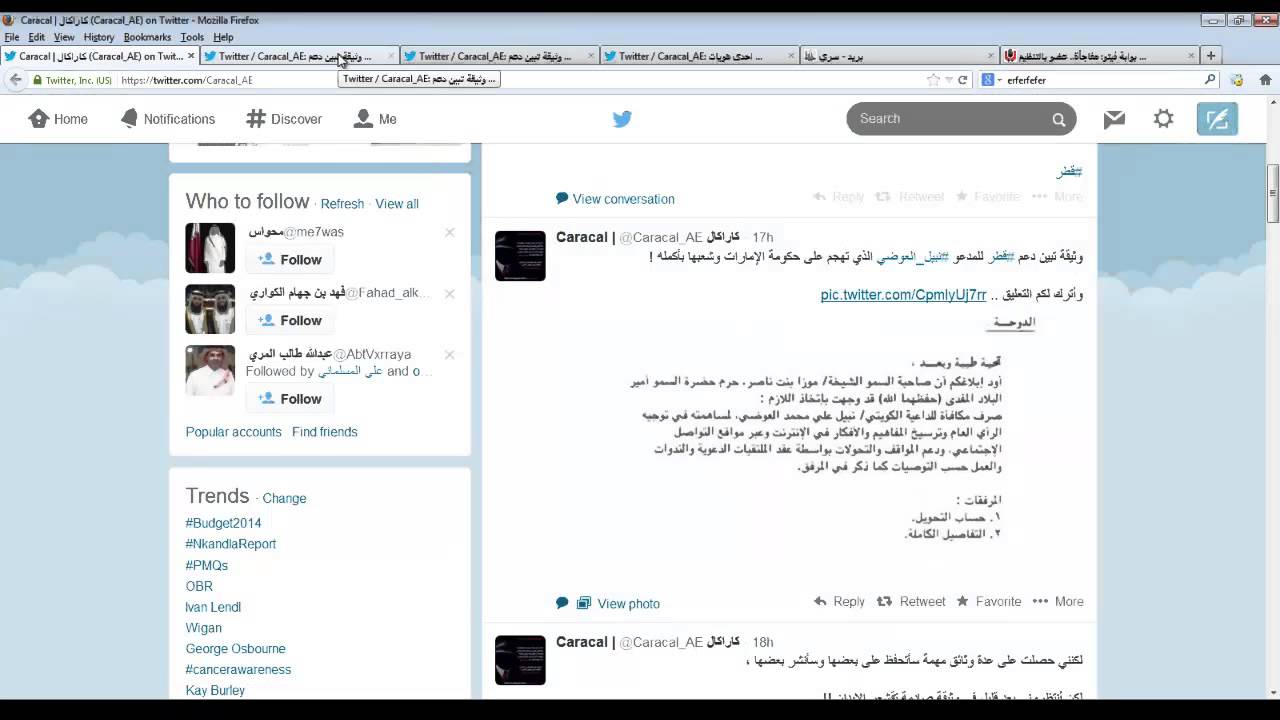Retweet the 17h Caracal tweet
1280x720 pixels.
click(x=911, y=602)
